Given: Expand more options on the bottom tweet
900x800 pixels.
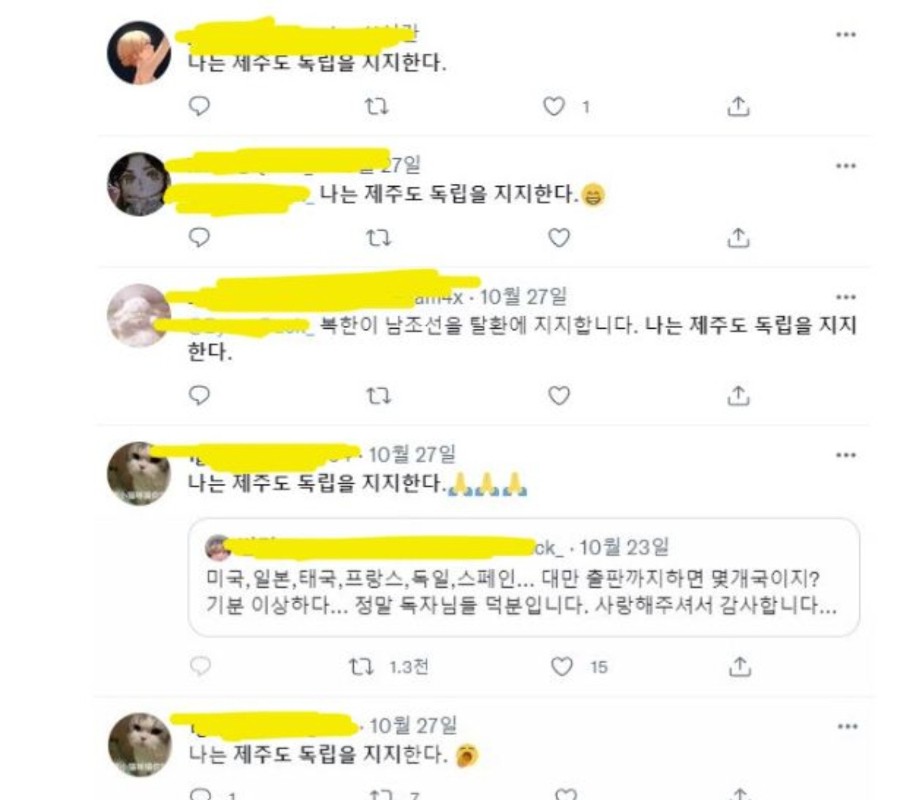Looking at the screenshot, I should (847, 727).
